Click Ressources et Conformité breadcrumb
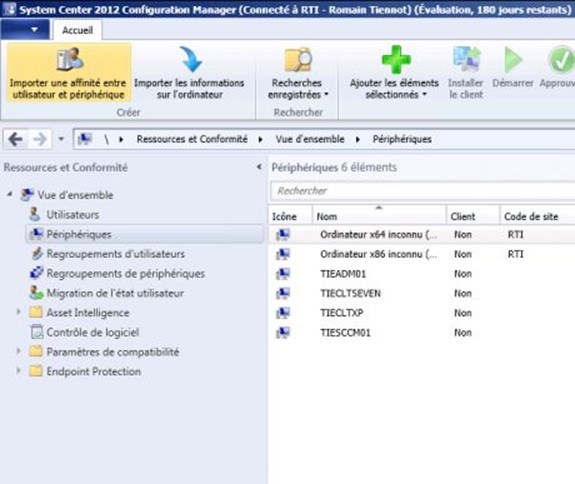The height and width of the screenshot is (484, 575). pos(192,139)
